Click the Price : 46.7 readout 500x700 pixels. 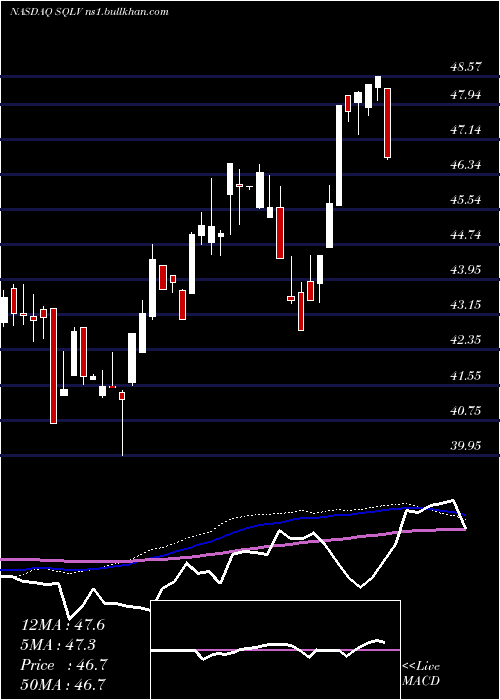point(63,665)
